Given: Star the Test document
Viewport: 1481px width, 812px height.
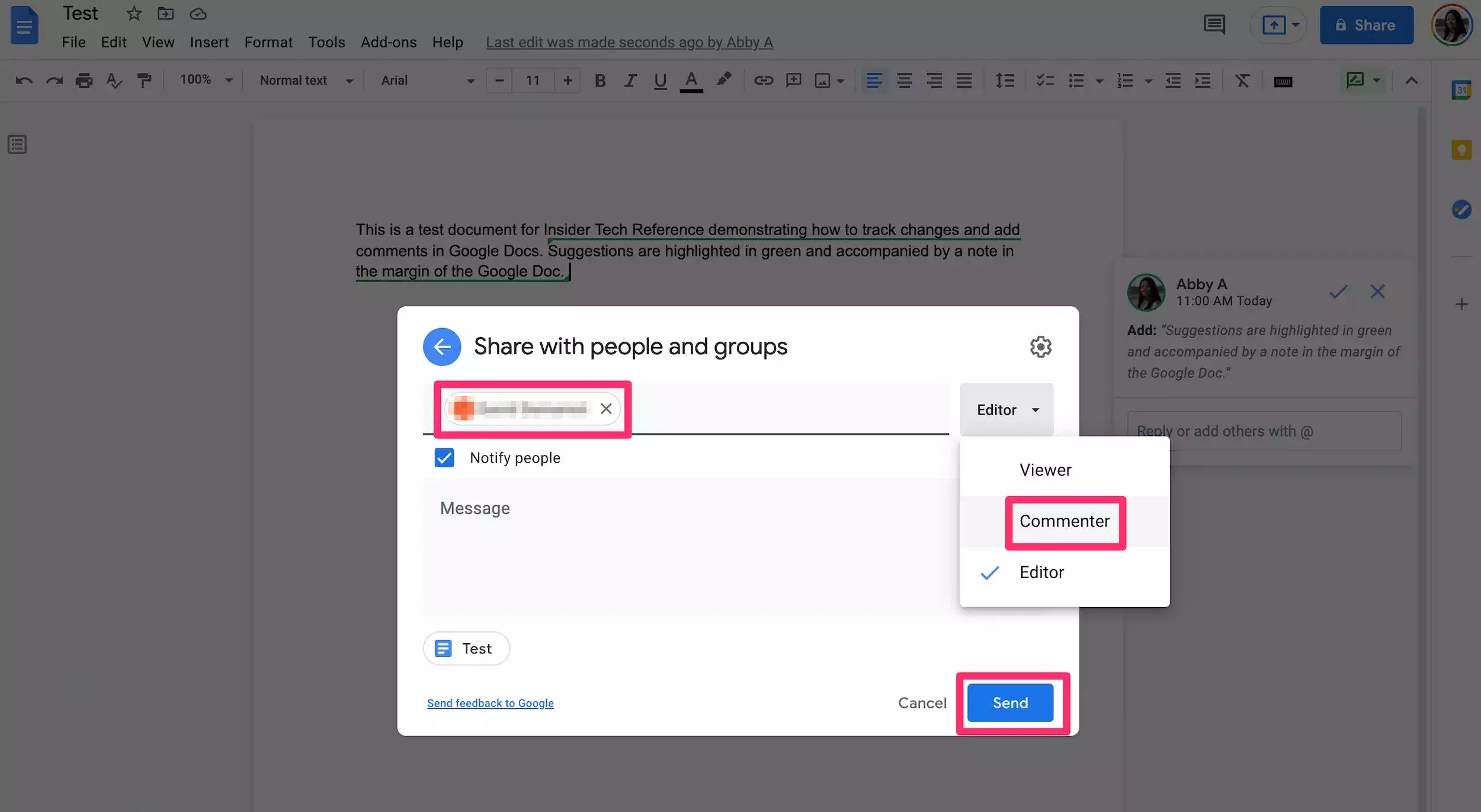Looking at the screenshot, I should (134, 14).
